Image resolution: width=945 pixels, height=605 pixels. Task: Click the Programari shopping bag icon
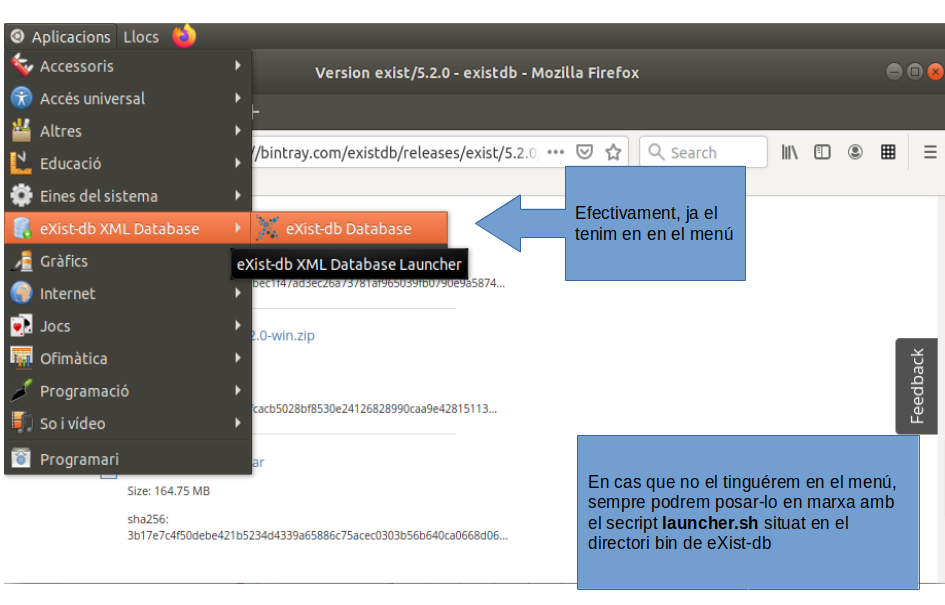click(21, 459)
